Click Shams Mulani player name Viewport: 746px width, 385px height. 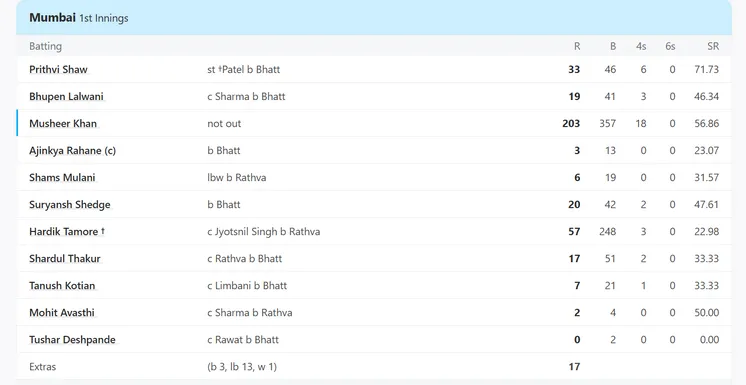click(62, 178)
